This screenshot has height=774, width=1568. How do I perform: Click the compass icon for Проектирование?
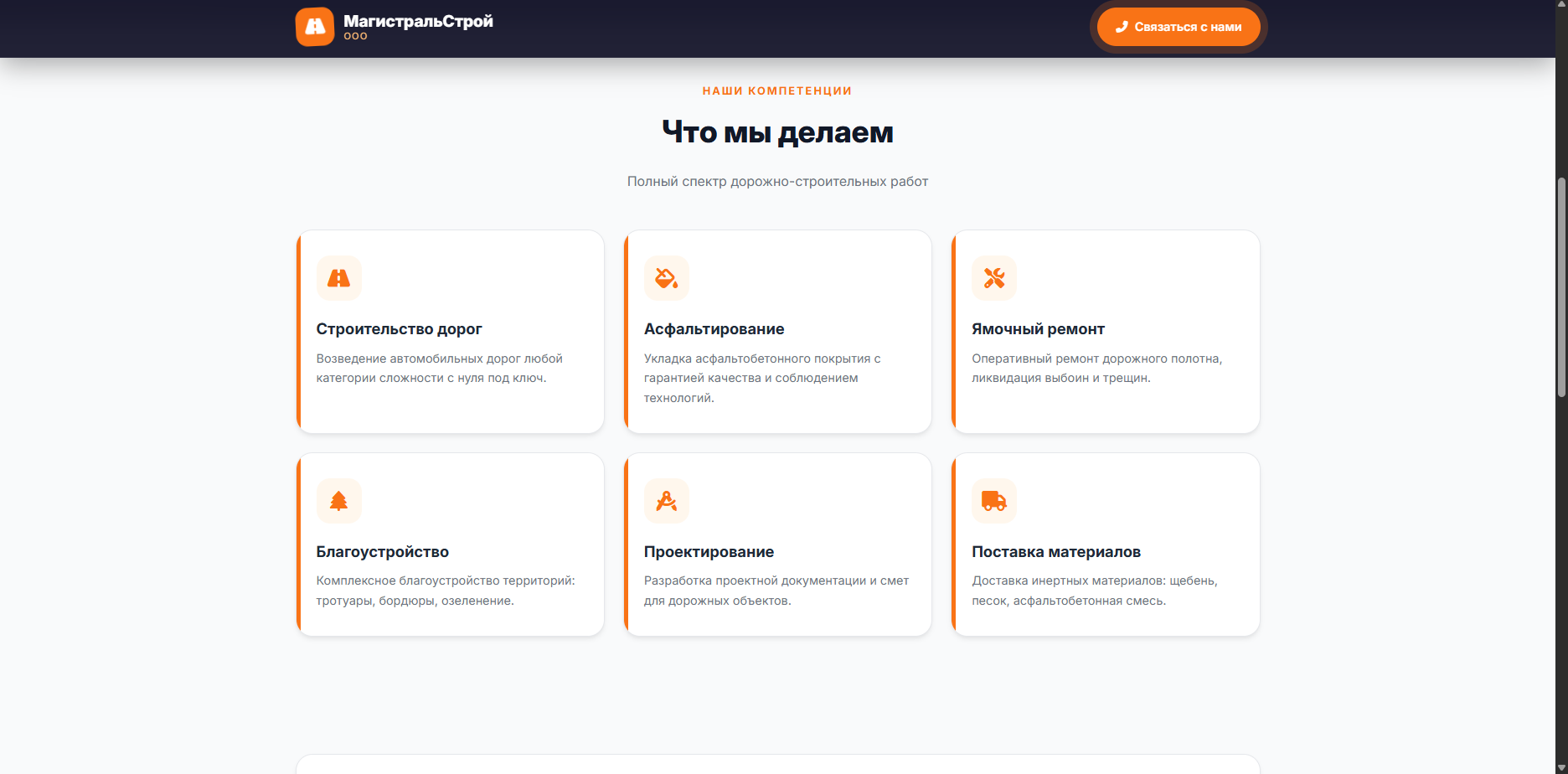[667, 501]
